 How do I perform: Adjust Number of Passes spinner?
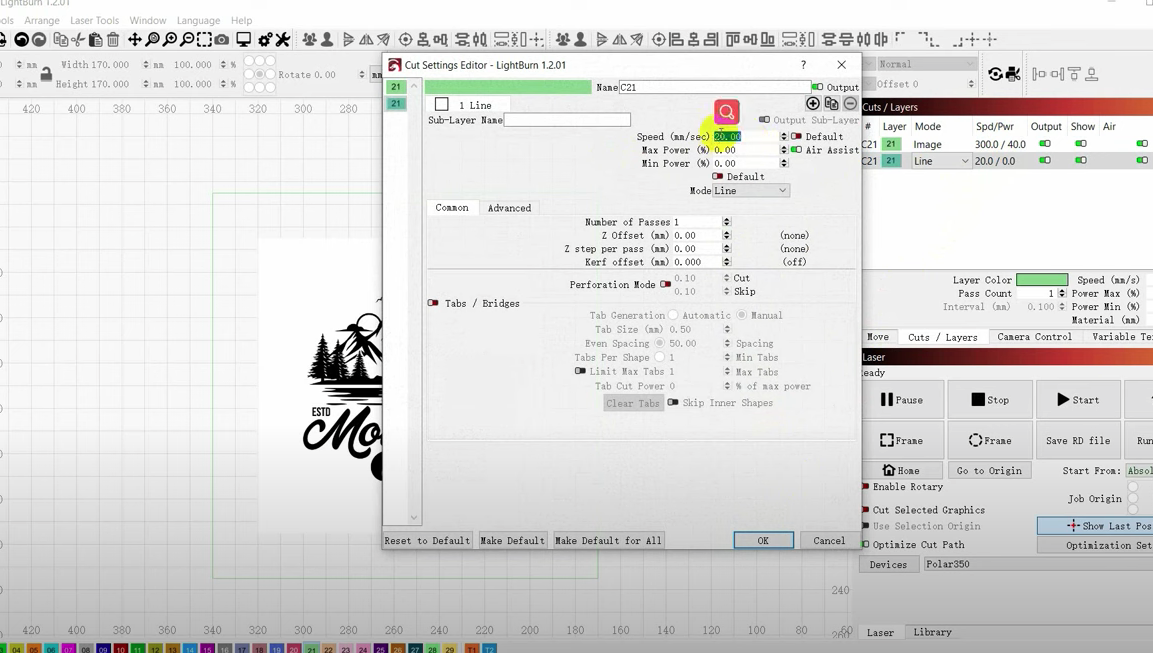pos(727,221)
